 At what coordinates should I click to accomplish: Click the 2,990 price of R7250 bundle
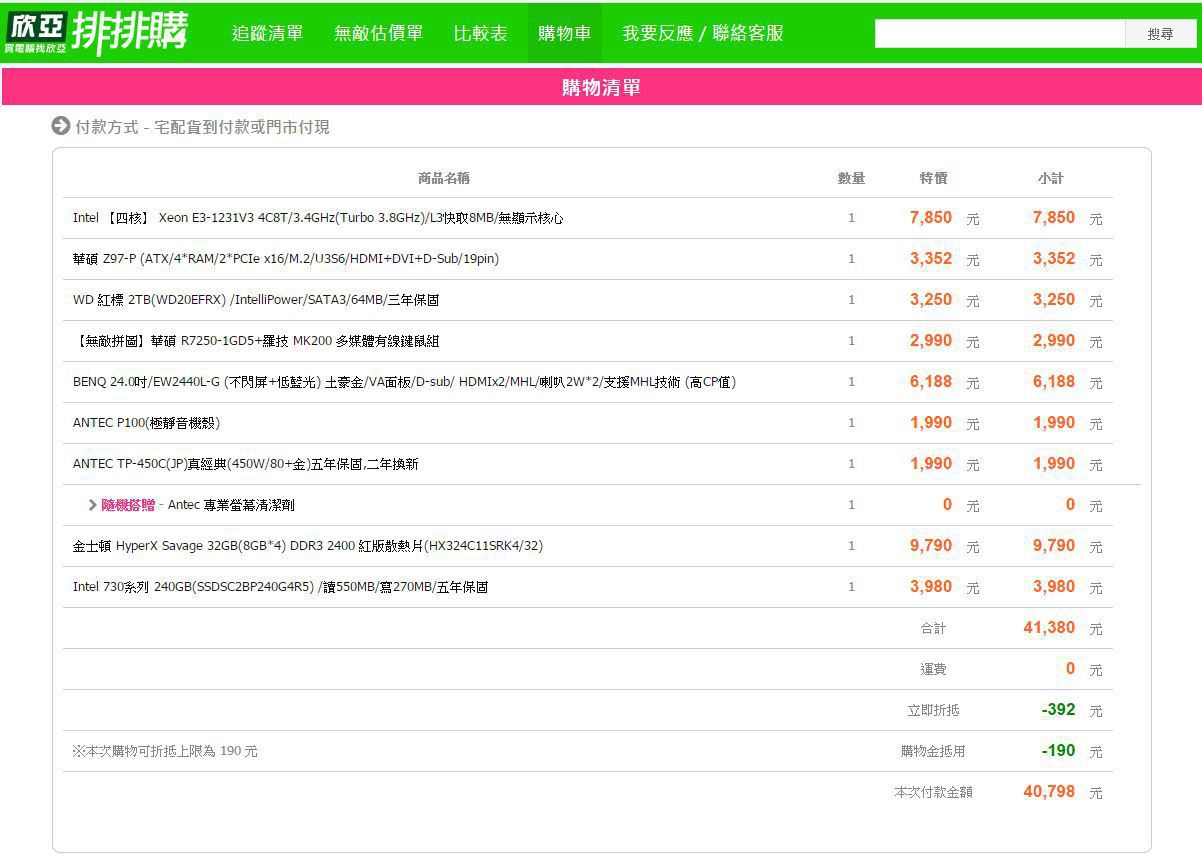click(931, 340)
